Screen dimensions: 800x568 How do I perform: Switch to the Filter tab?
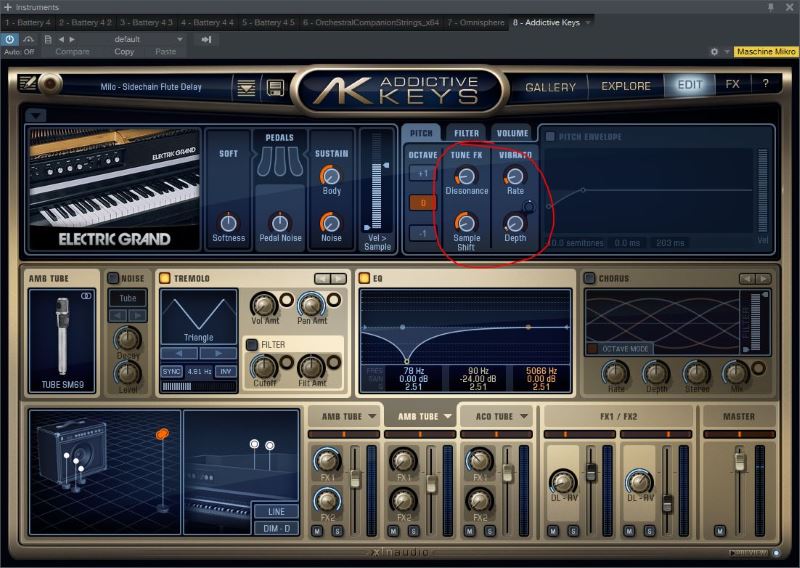pyautogui.click(x=466, y=133)
